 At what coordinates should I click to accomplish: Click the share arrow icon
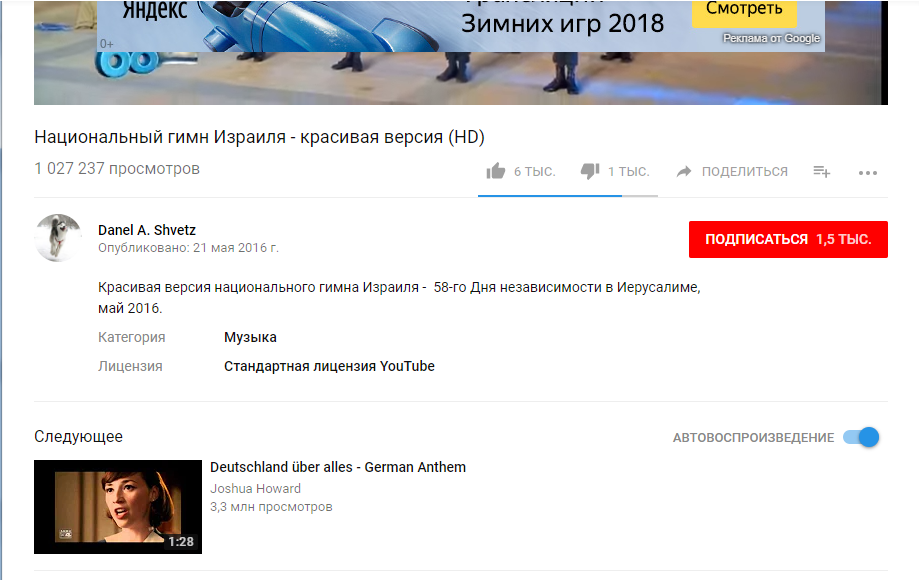684,171
